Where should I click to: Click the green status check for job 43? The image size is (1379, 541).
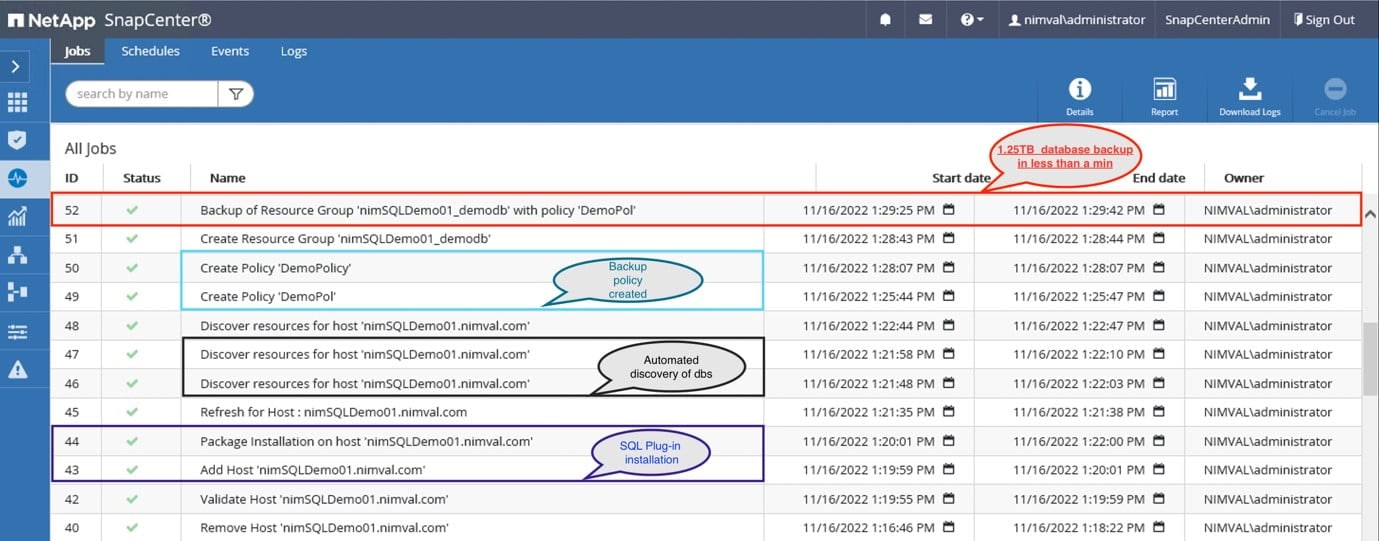click(132, 470)
